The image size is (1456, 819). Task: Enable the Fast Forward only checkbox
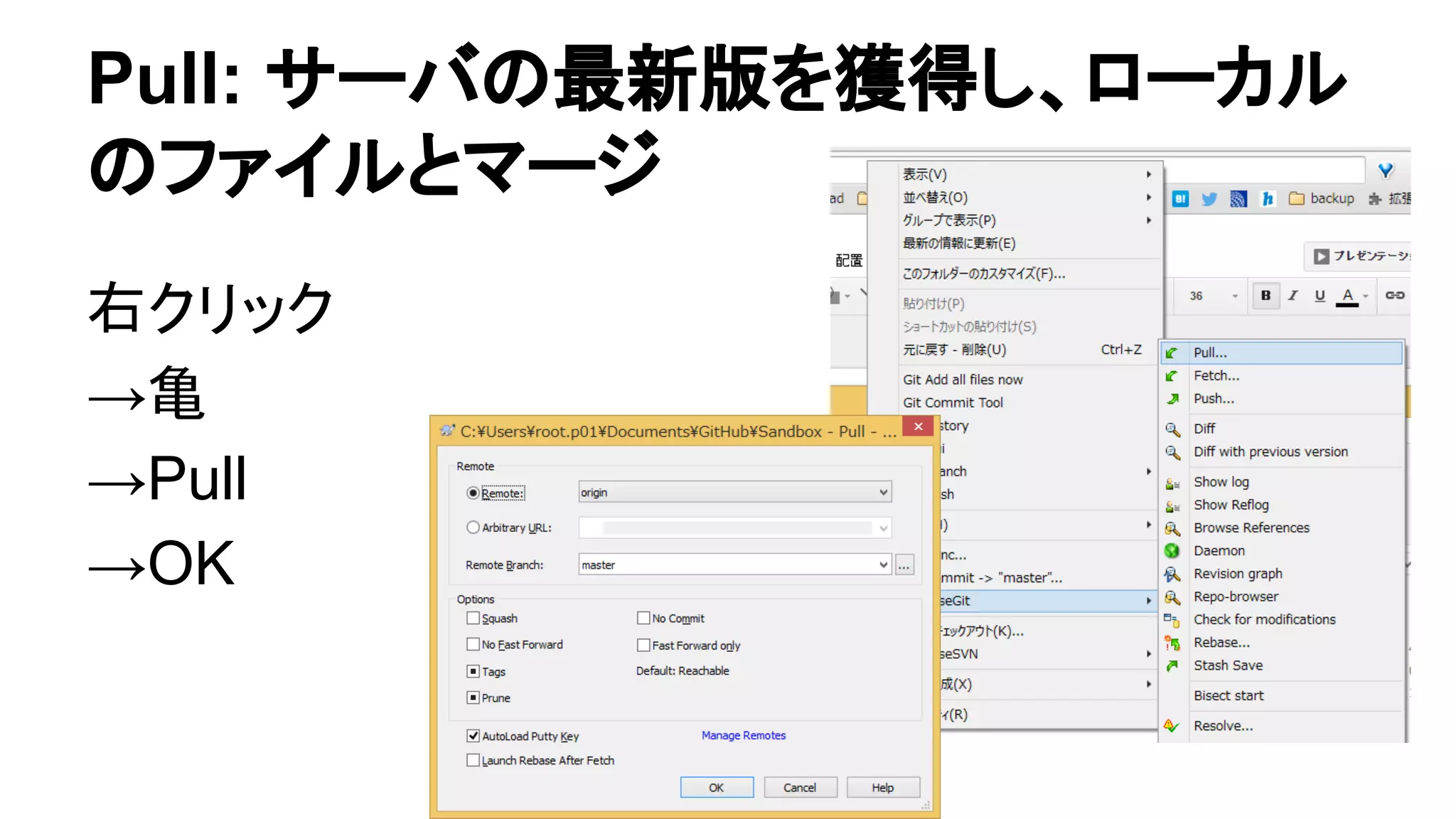tap(643, 645)
